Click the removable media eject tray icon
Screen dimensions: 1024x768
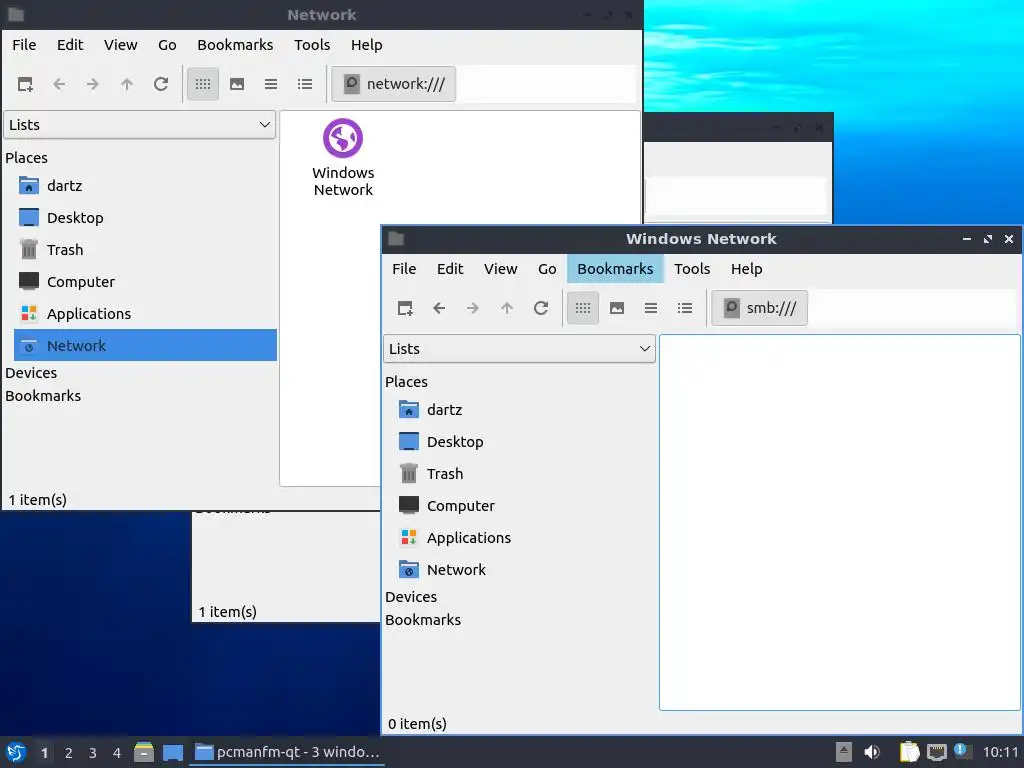[x=844, y=752]
